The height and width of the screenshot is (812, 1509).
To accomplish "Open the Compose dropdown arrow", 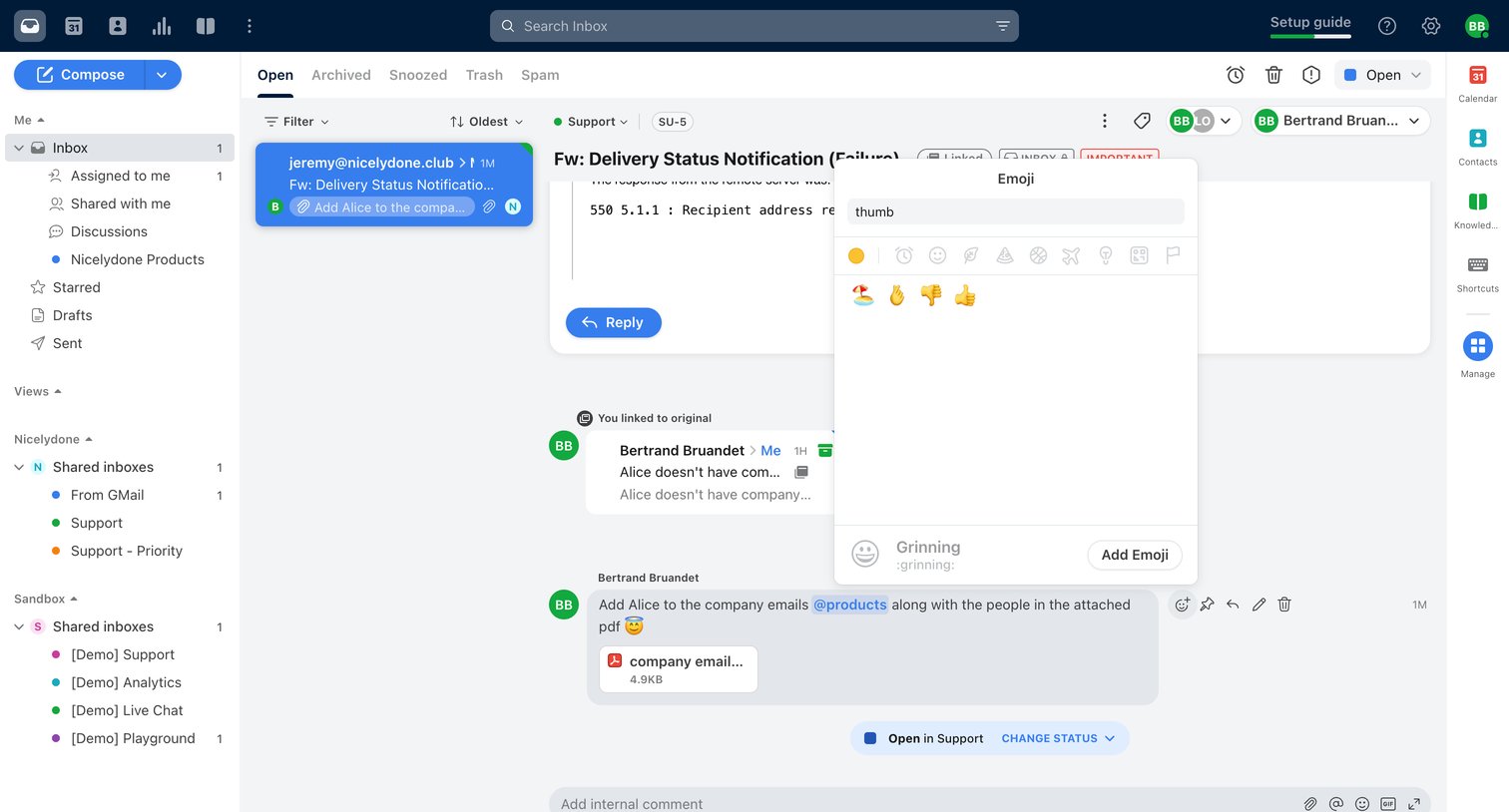I will [162, 75].
